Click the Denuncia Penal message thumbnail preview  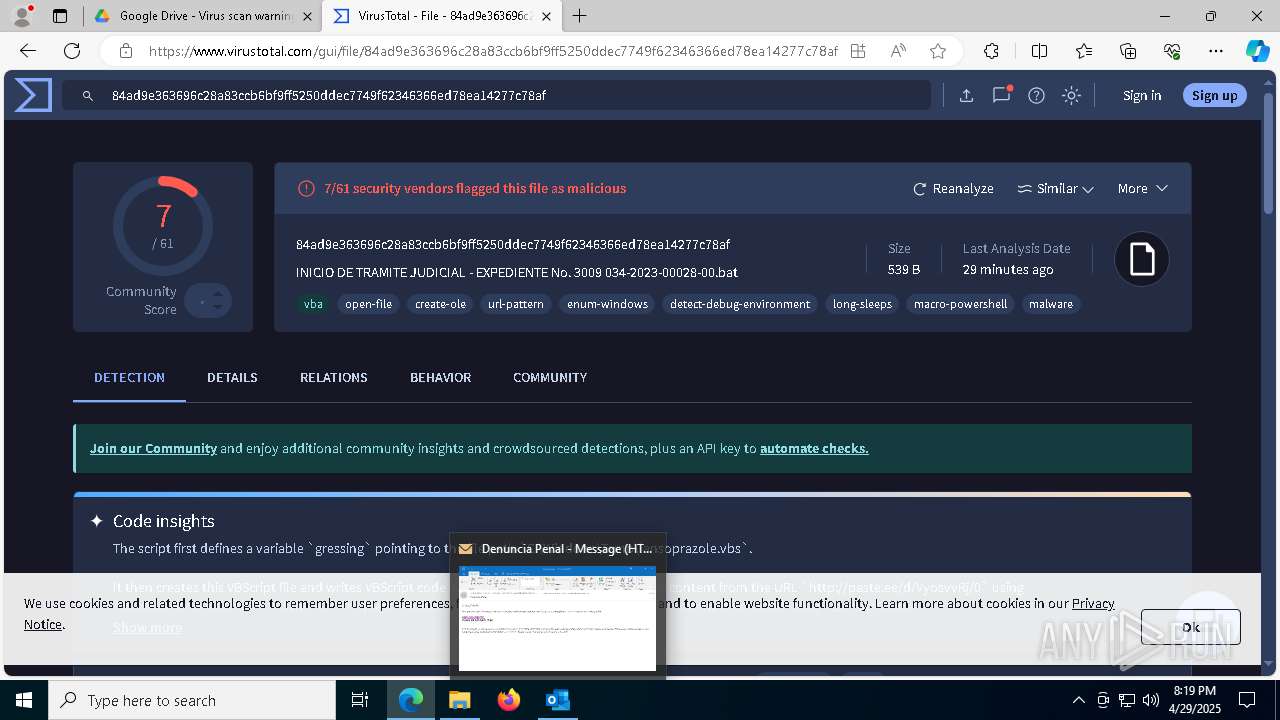click(x=557, y=618)
